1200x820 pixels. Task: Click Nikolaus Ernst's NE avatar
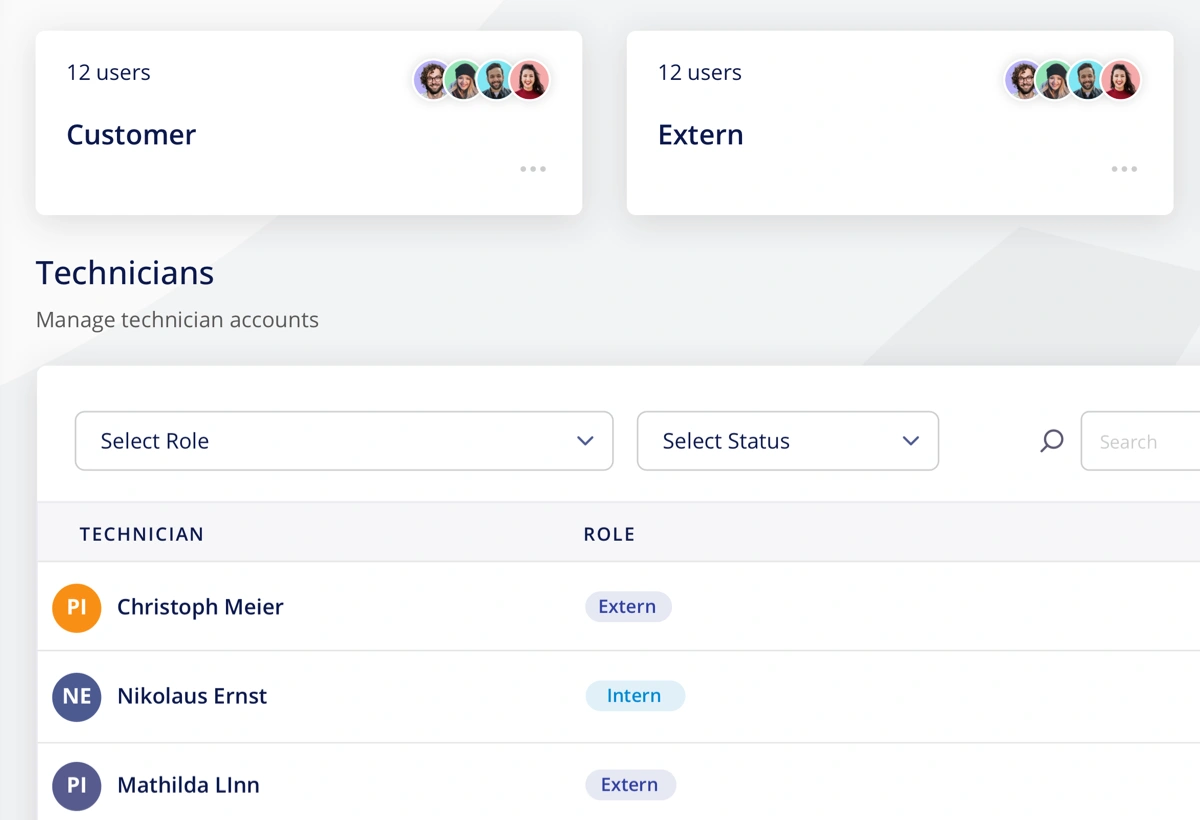77,697
